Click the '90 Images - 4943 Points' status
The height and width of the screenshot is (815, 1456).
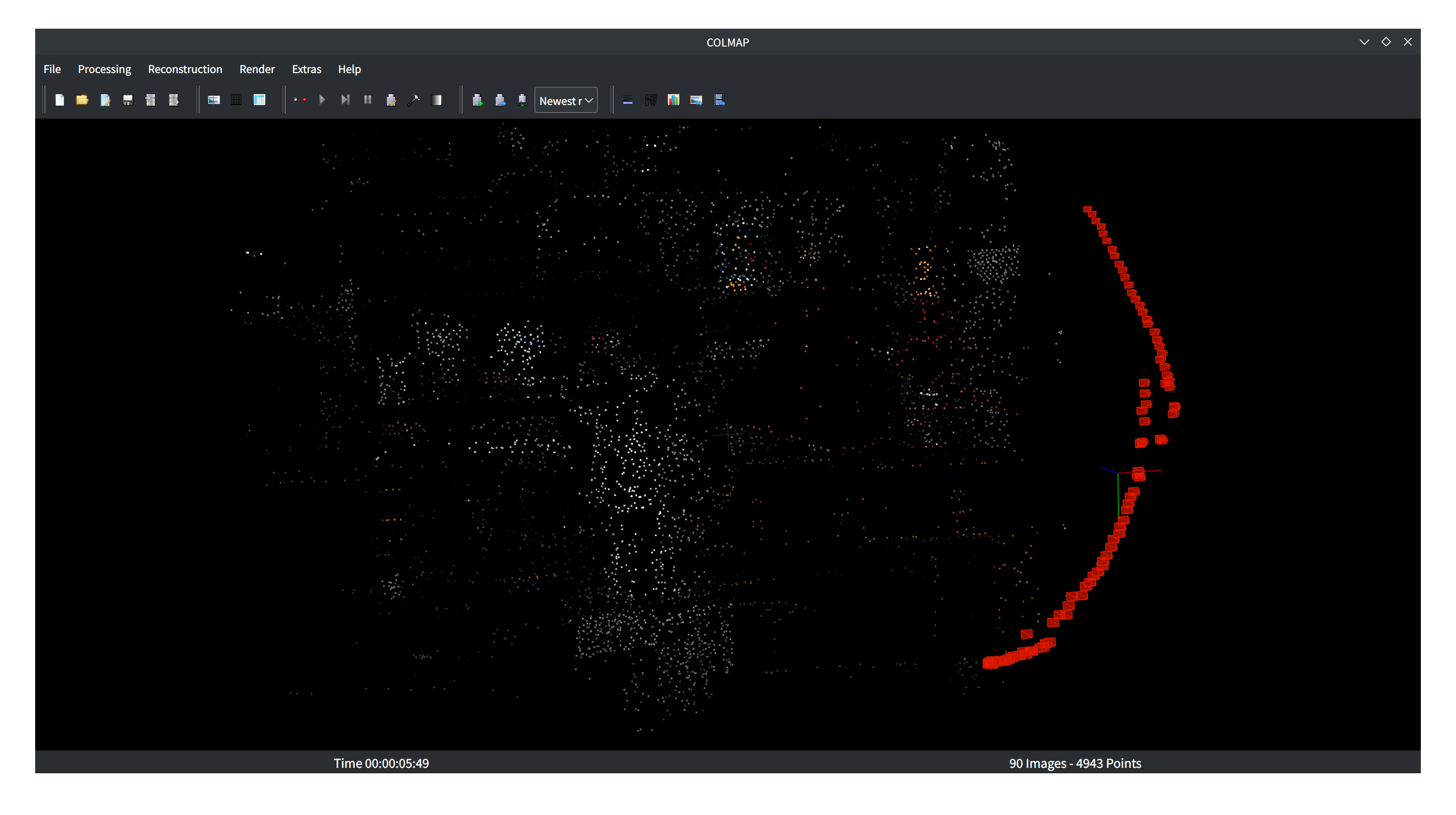(1075, 763)
